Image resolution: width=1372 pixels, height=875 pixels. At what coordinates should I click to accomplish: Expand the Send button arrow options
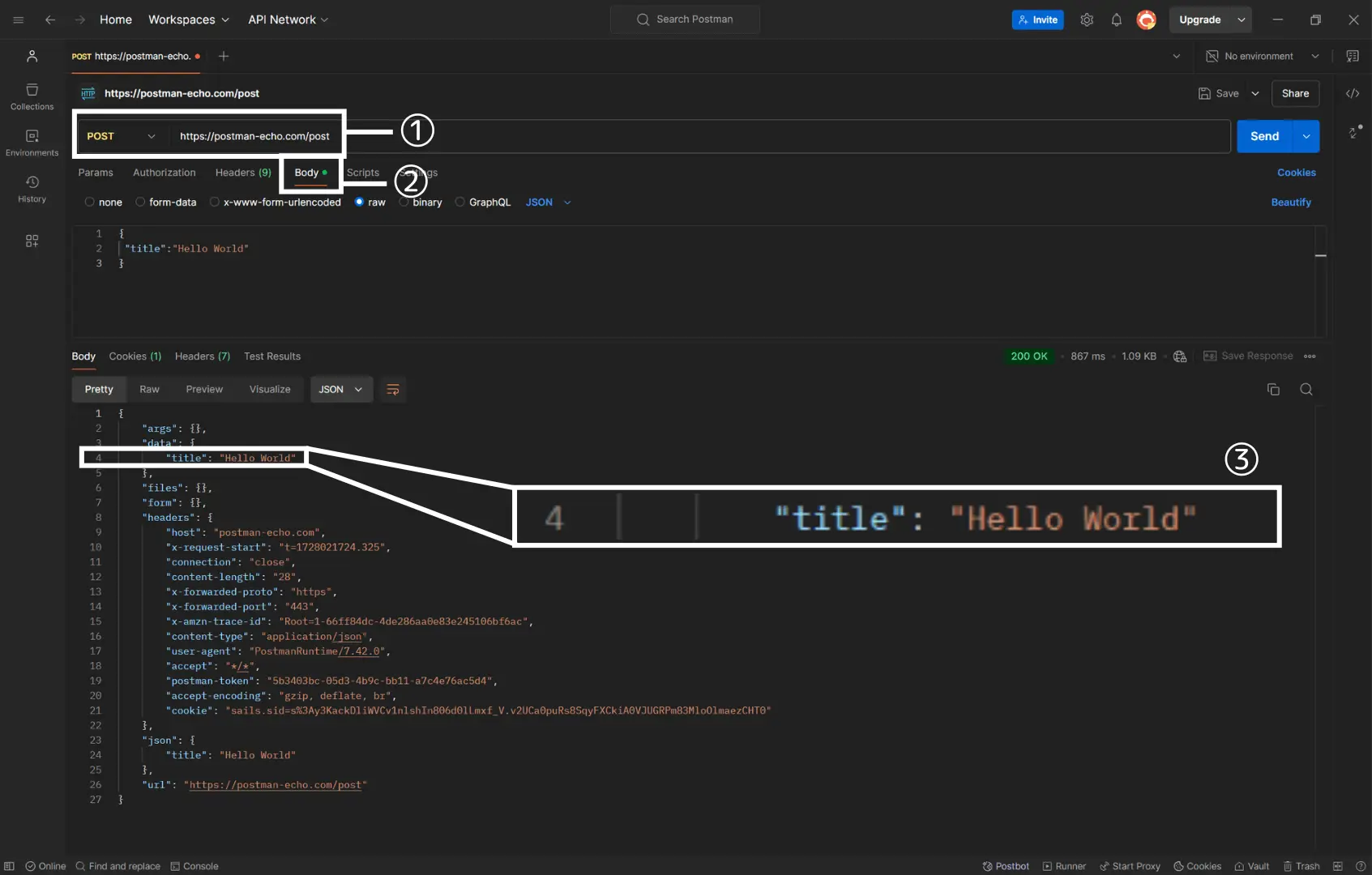[1306, 136]
